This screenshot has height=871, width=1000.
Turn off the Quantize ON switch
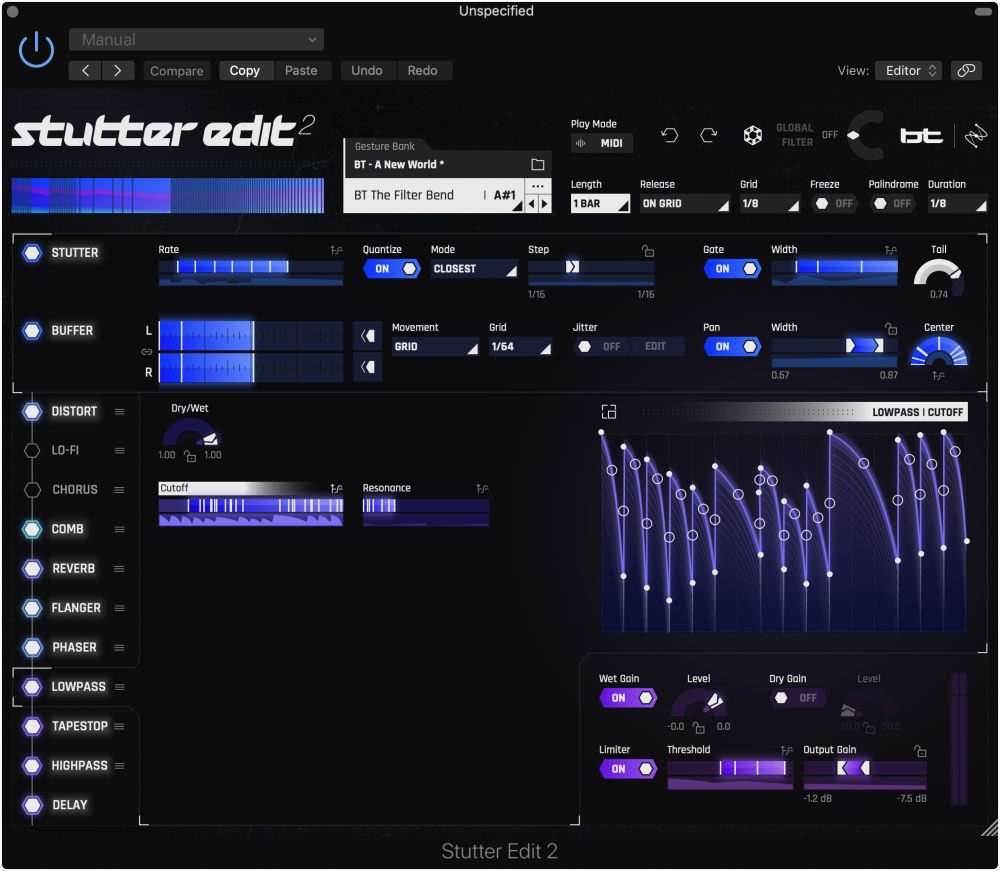click(x=391, y=268)
